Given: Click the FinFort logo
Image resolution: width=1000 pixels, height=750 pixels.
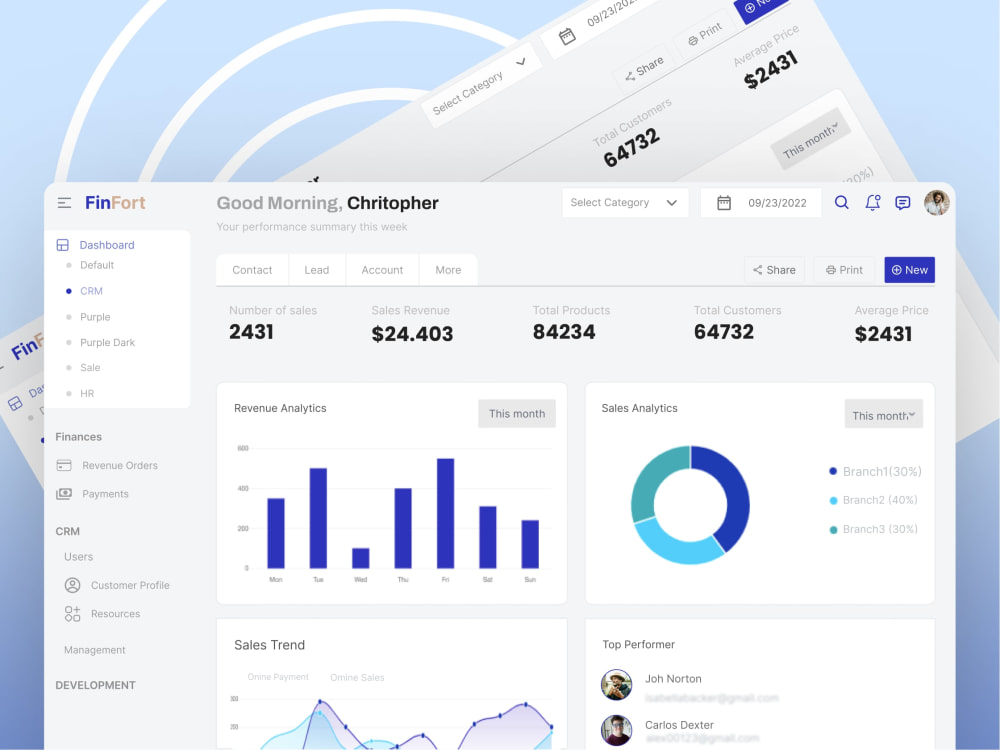Looking at the screenshot, I should (115, 203).
